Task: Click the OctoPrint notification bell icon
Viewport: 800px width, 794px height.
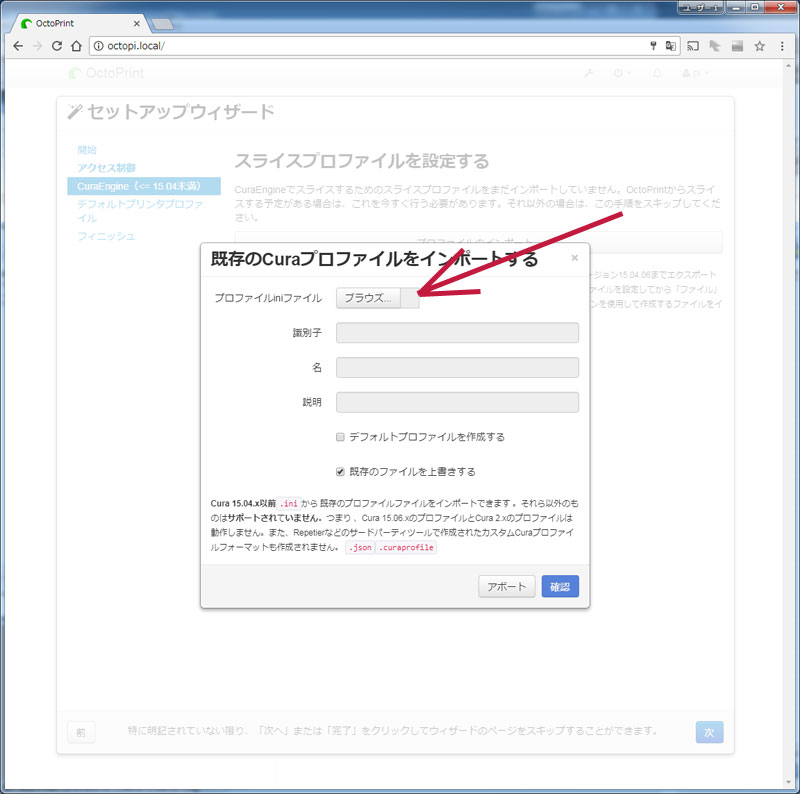Action: [x=657, y=73]
